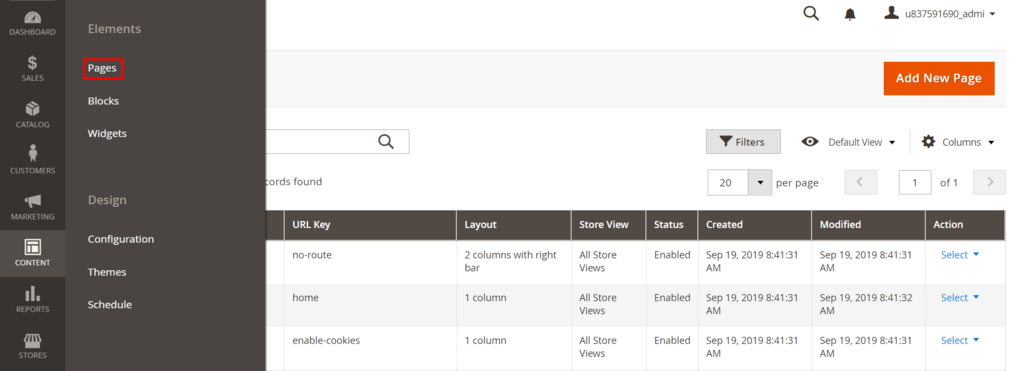
Task: Open the Filters panel
Action: (x=743, y=142)
